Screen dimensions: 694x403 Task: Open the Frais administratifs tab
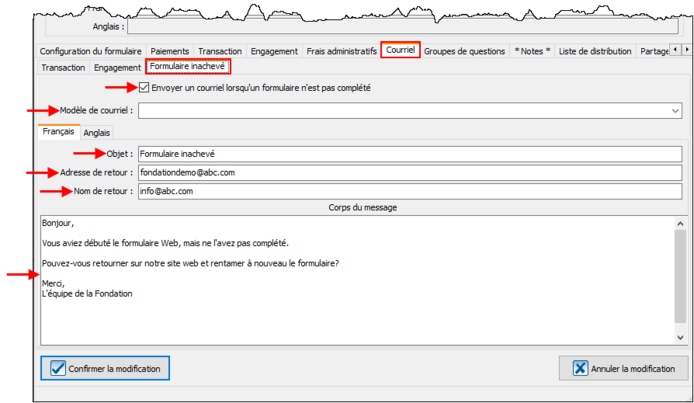[x=342, y=51]
